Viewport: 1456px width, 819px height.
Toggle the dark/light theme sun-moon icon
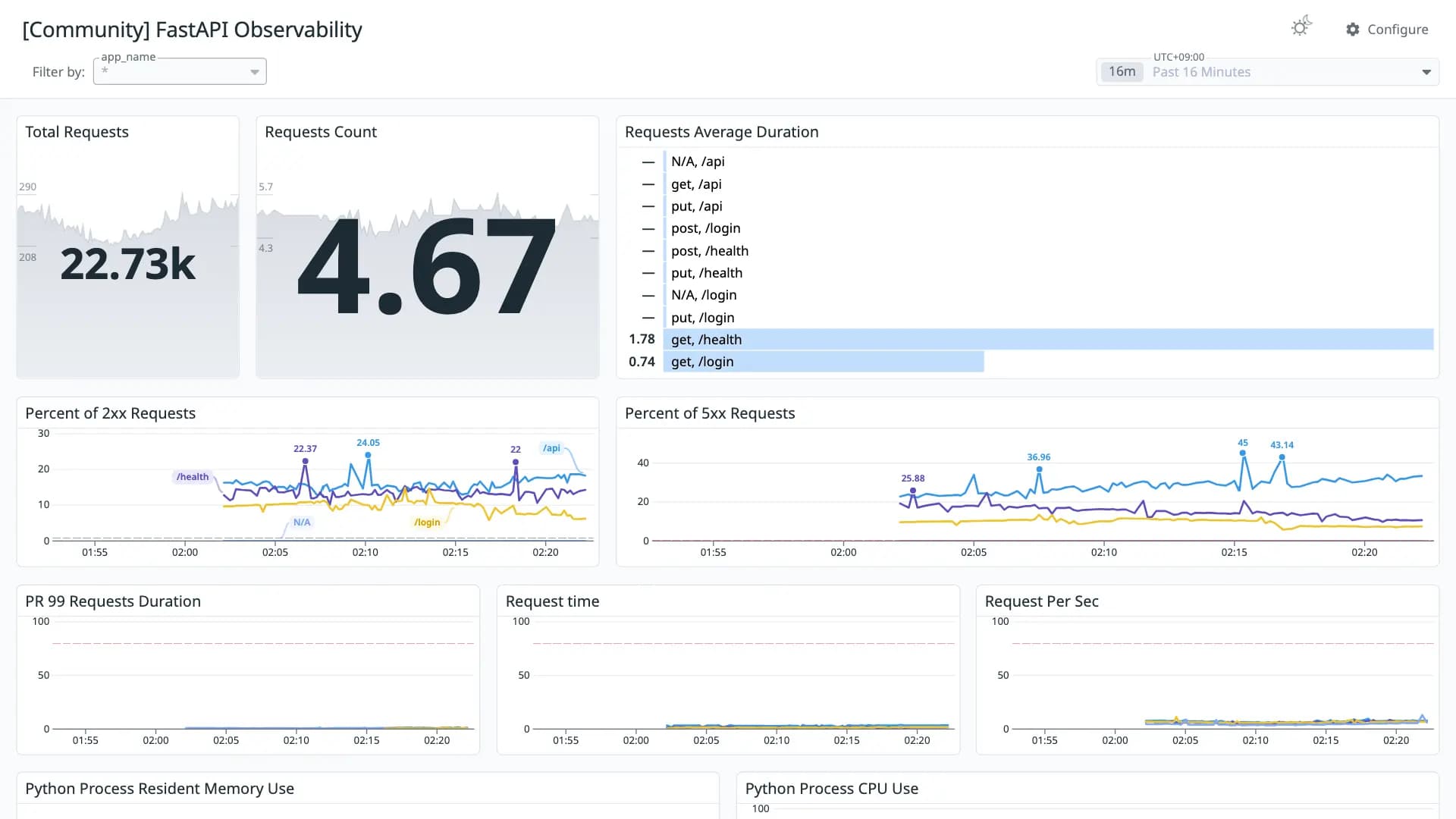click(x=1301, y=27)
